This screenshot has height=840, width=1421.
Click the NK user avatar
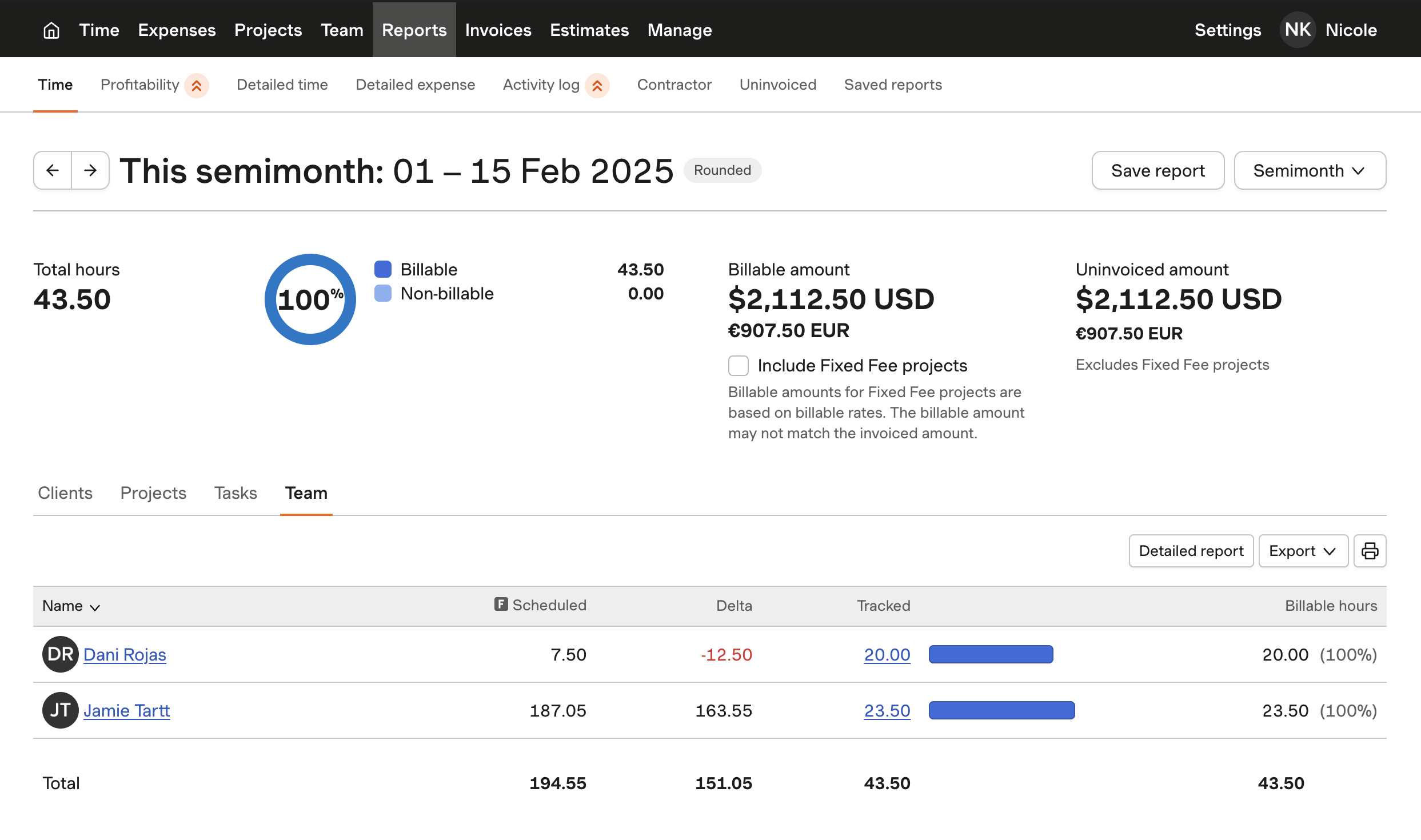(1298, 30)
